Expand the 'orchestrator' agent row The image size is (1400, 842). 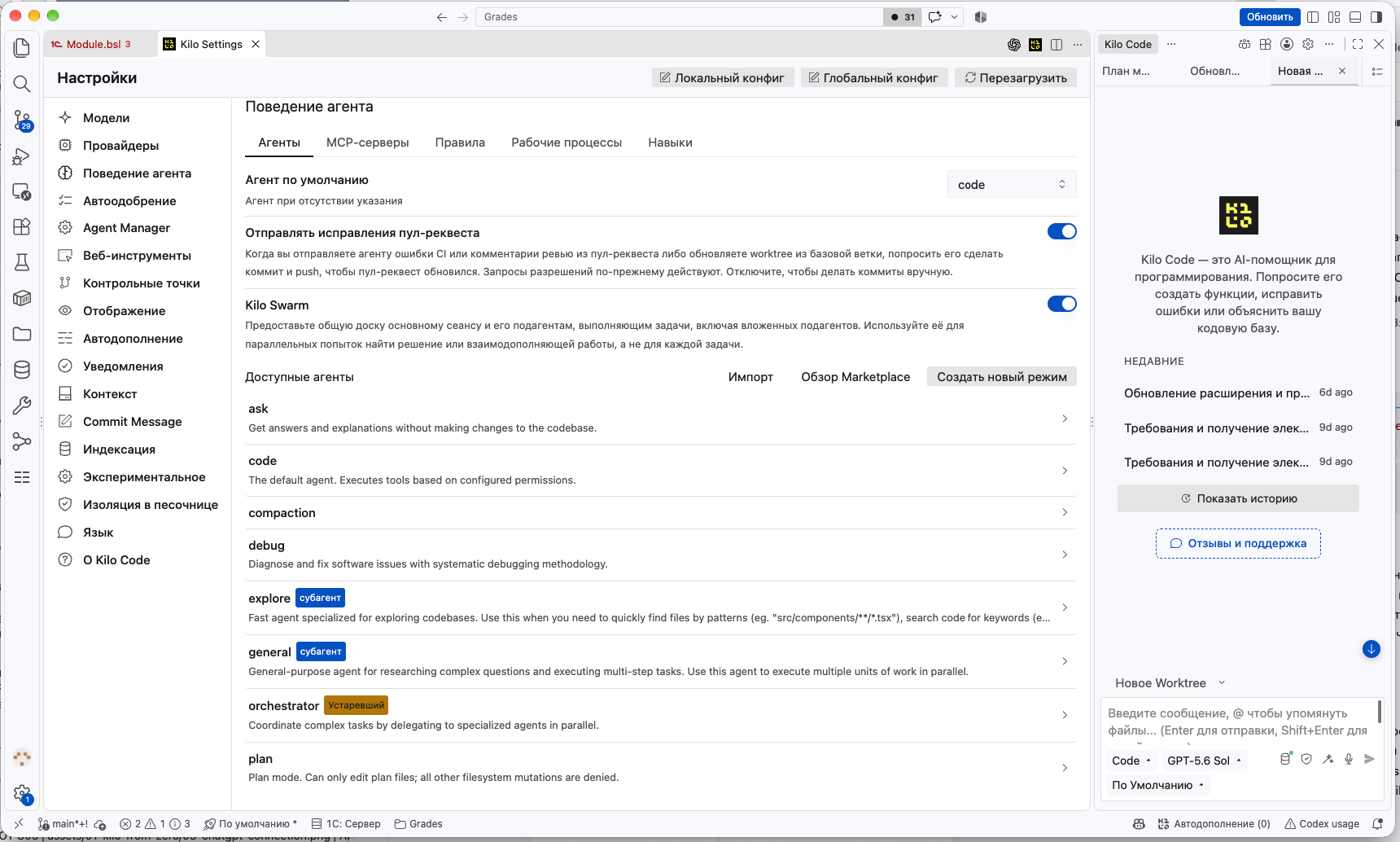(660, 715)
